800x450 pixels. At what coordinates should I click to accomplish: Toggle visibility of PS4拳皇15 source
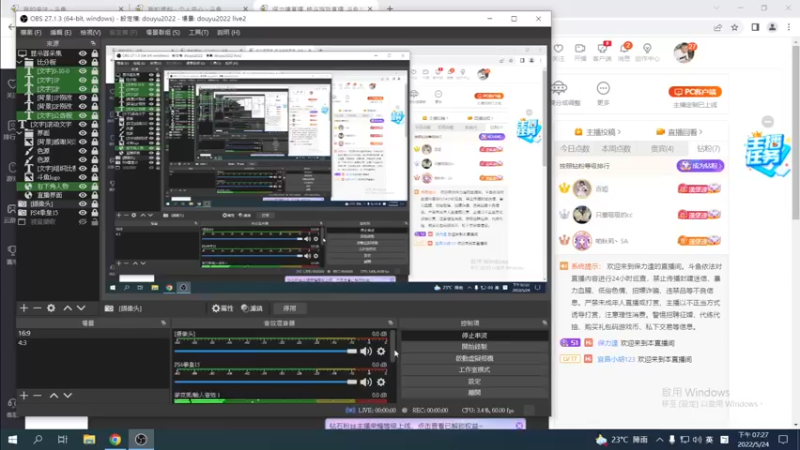83,213
